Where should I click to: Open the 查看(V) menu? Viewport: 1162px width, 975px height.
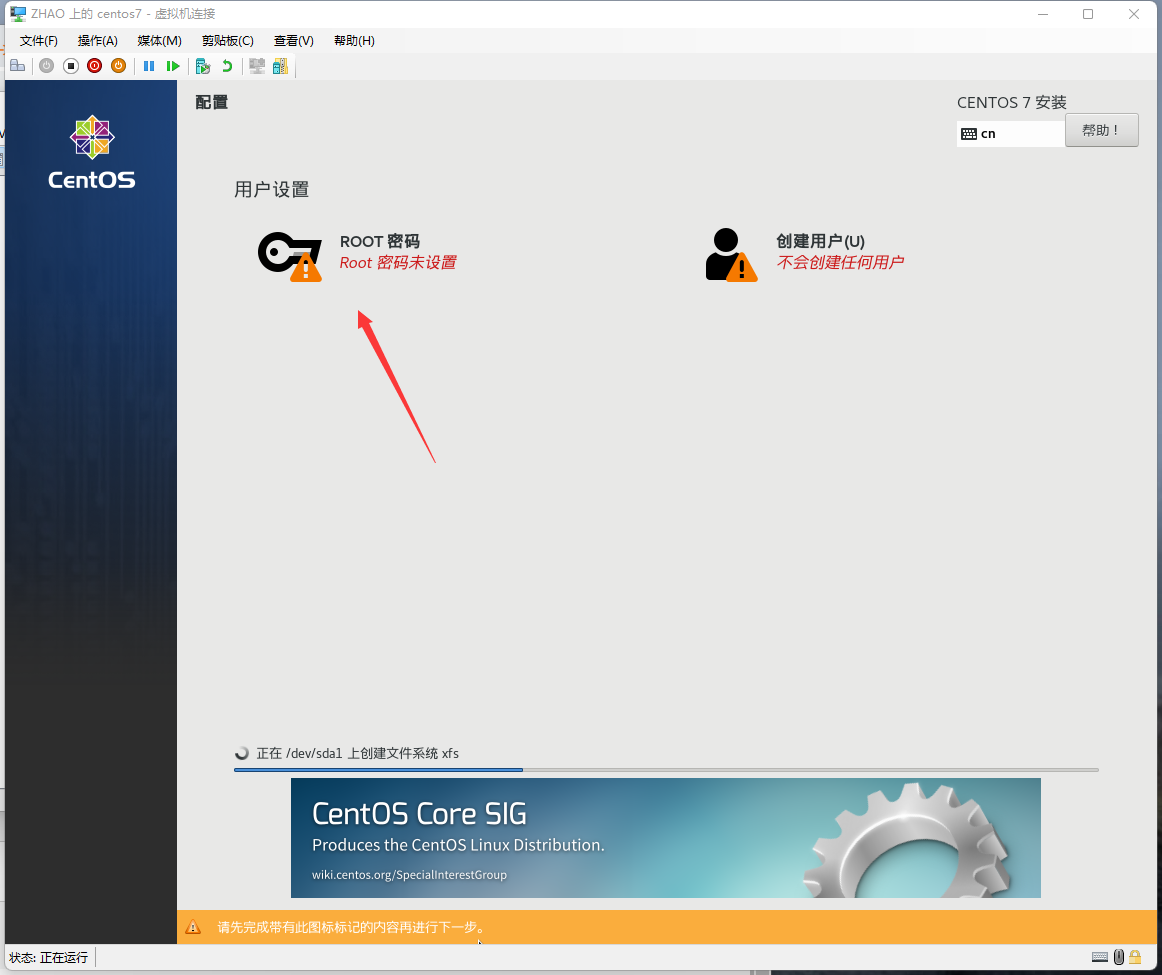pos(293,41)
